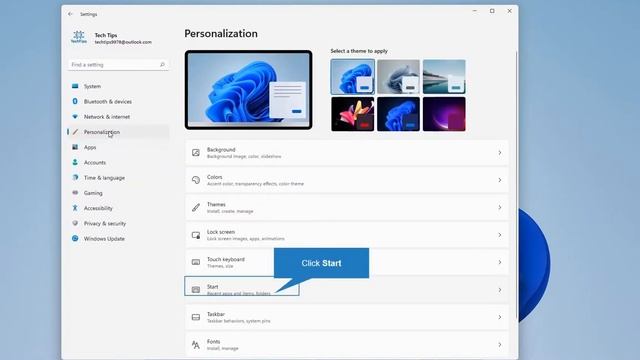Expand Fonts row chevron

[x=500, y=344]
